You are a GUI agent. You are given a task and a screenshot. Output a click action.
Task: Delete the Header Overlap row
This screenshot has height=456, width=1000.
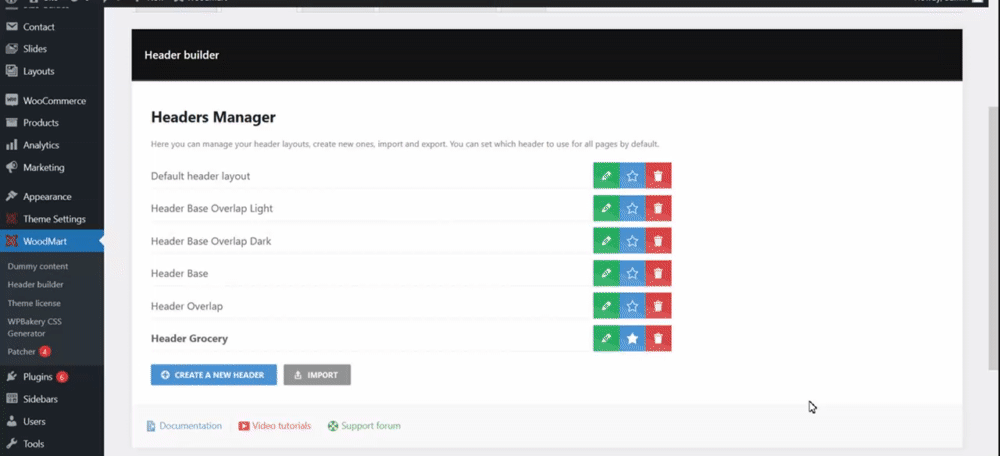[x=658, y=305]
